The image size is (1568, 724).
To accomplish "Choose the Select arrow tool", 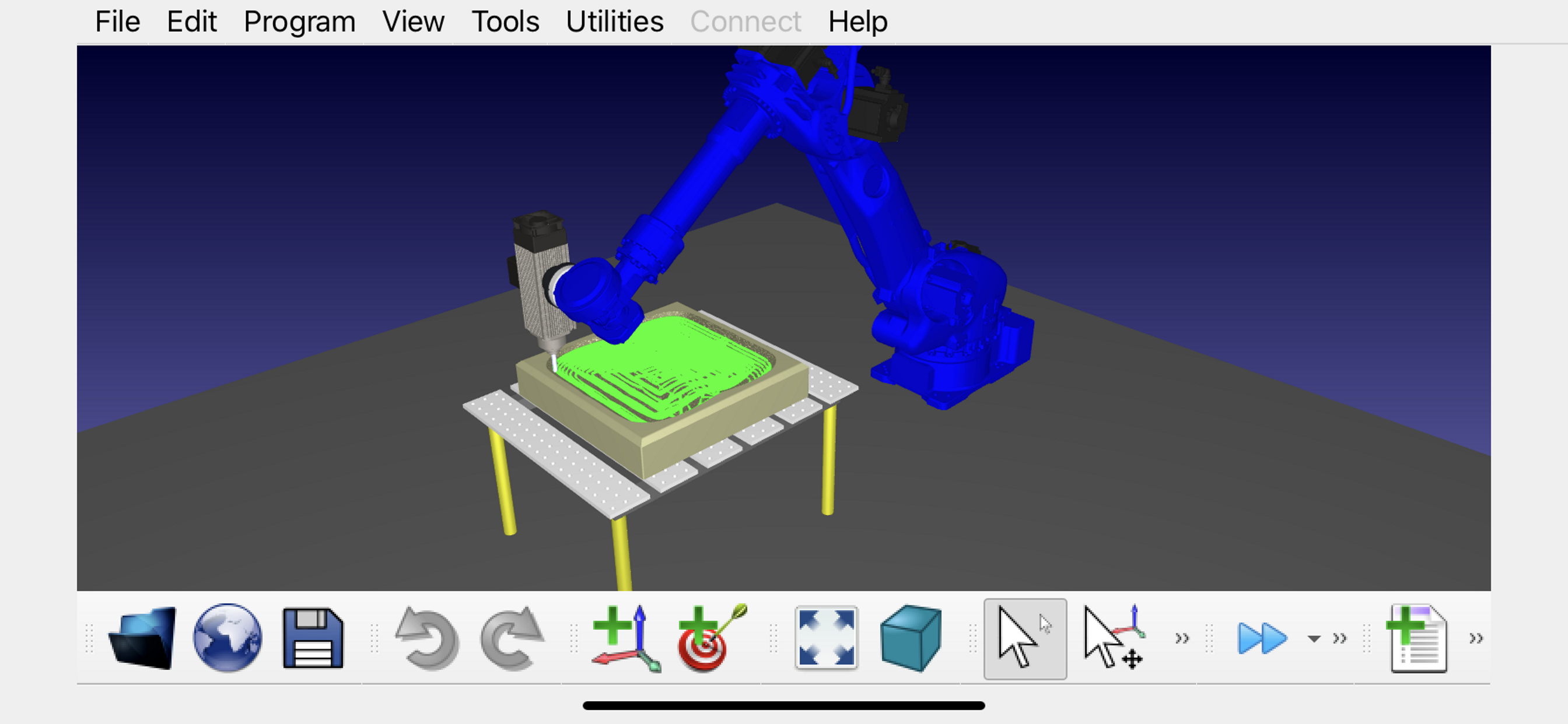I will (1025, 638).
